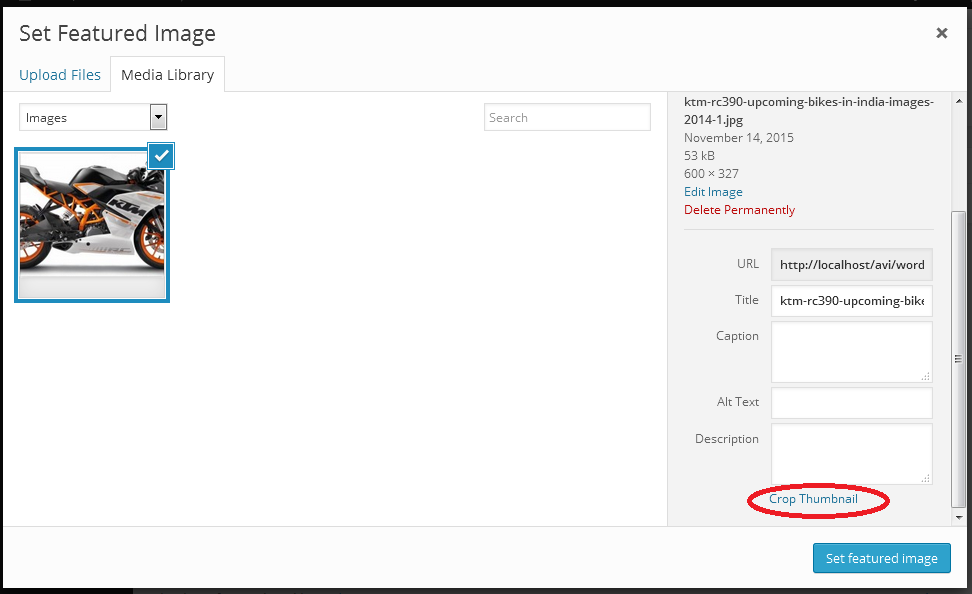
Task: Click into the Caption text area
Action: pos(852,352)
